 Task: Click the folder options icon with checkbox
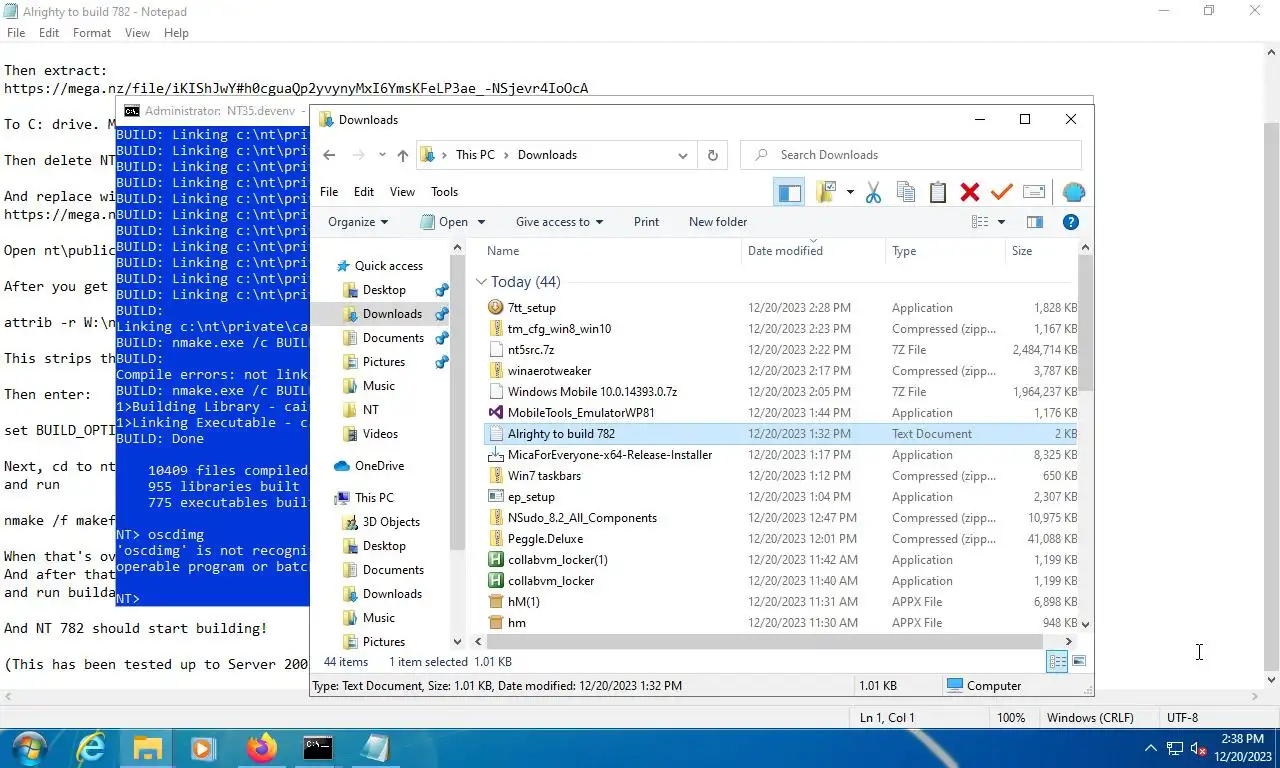826,193
